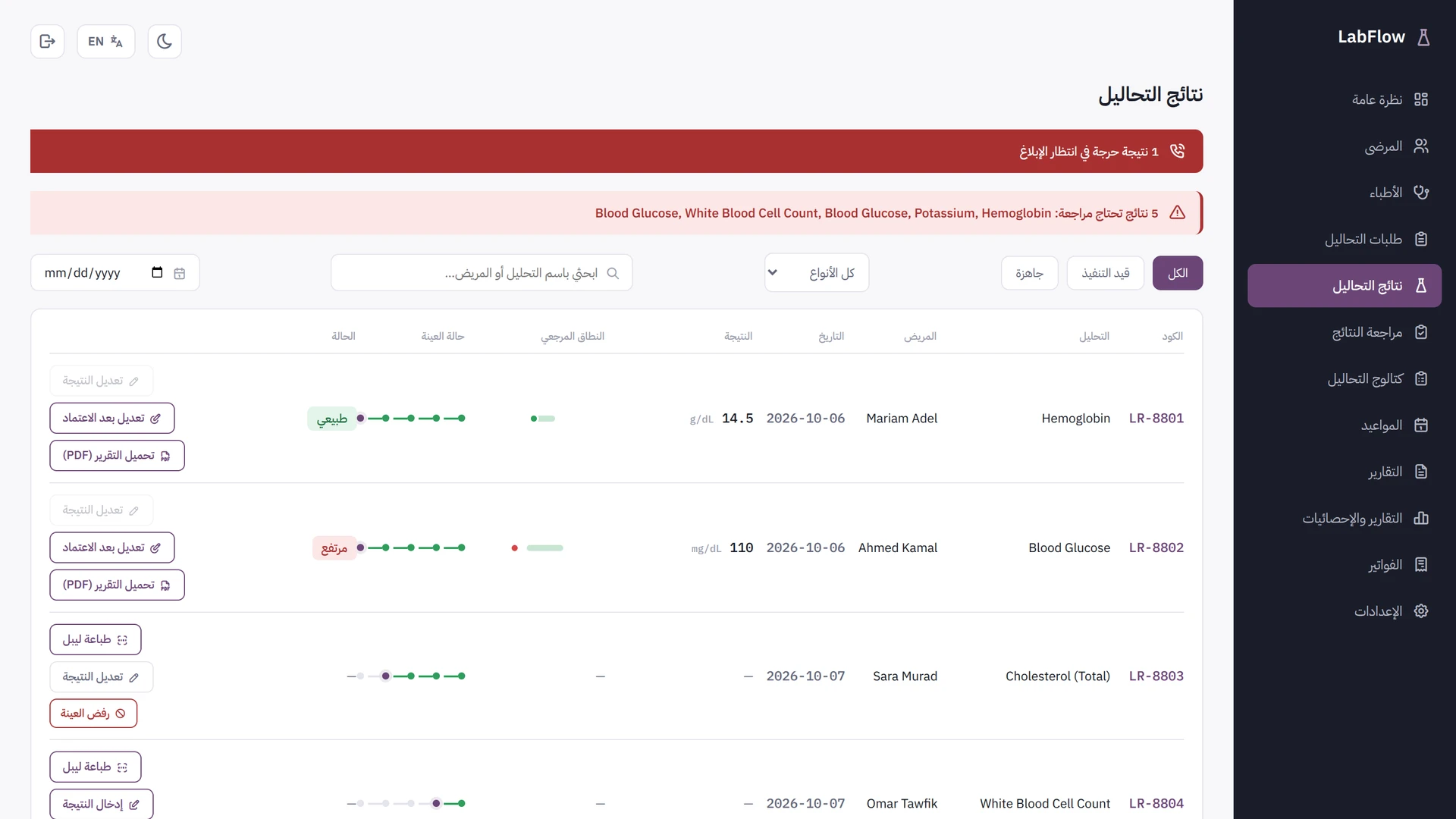Click the طبيعي status badge
The image size is (1456, 819).
coord(331,419)
